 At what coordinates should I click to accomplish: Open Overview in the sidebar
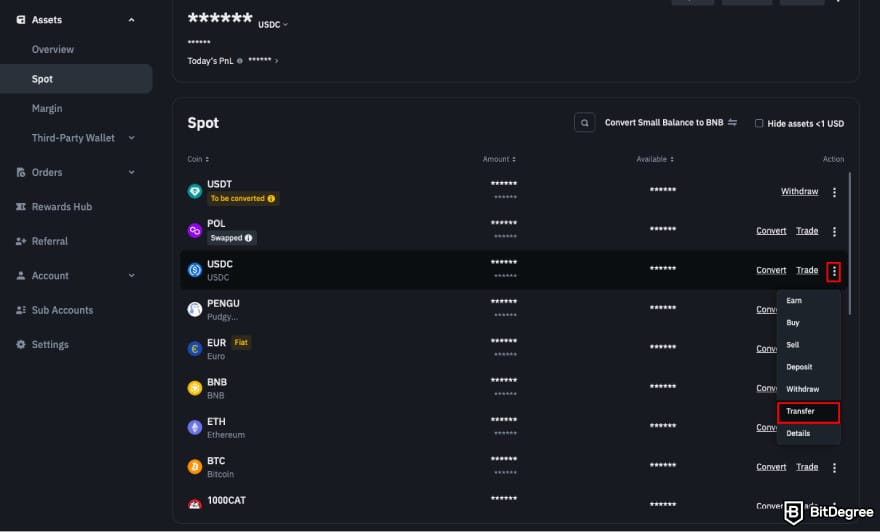53,49
